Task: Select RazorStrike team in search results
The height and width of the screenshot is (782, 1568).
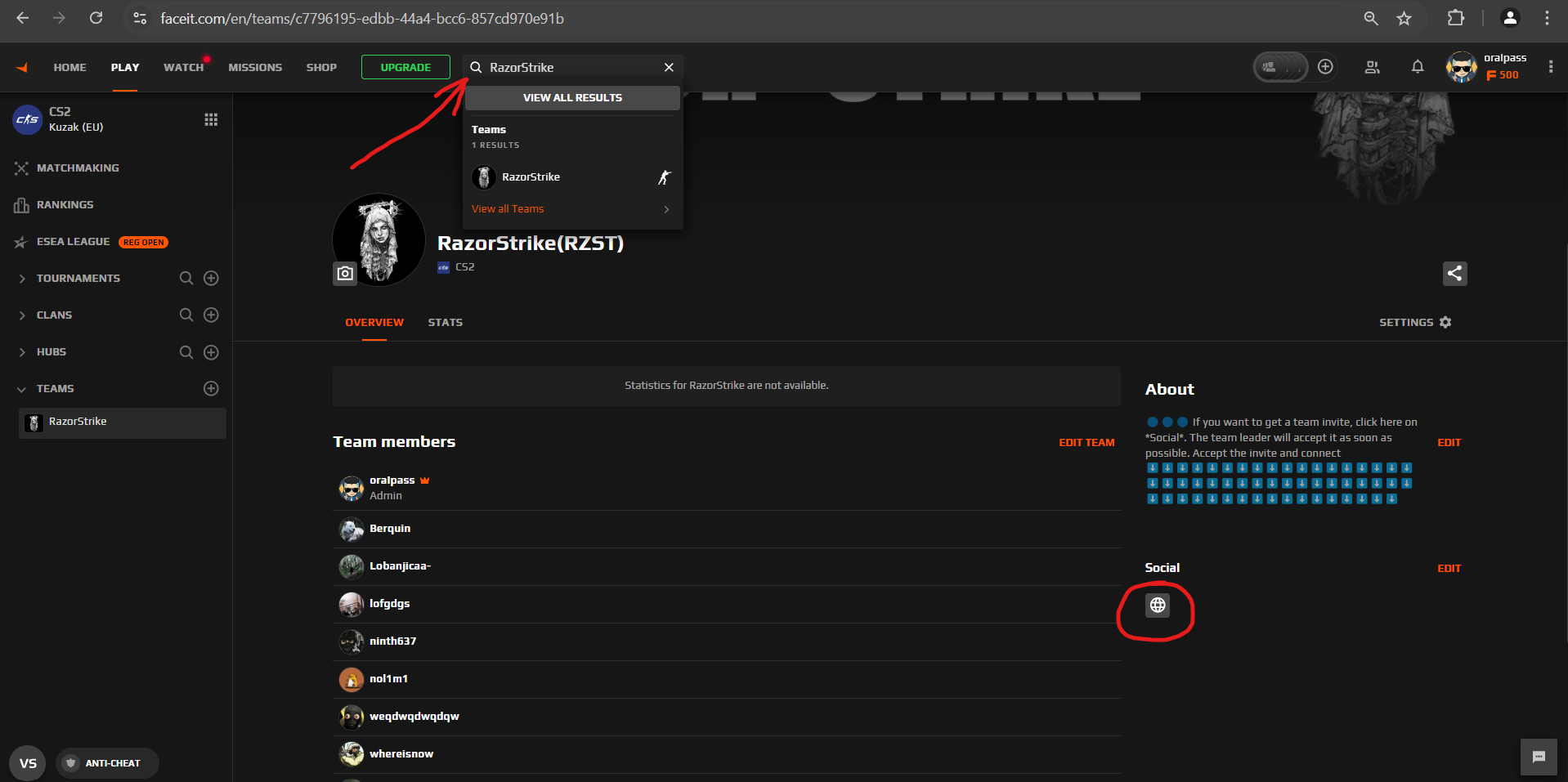Action: pos(572,177)
